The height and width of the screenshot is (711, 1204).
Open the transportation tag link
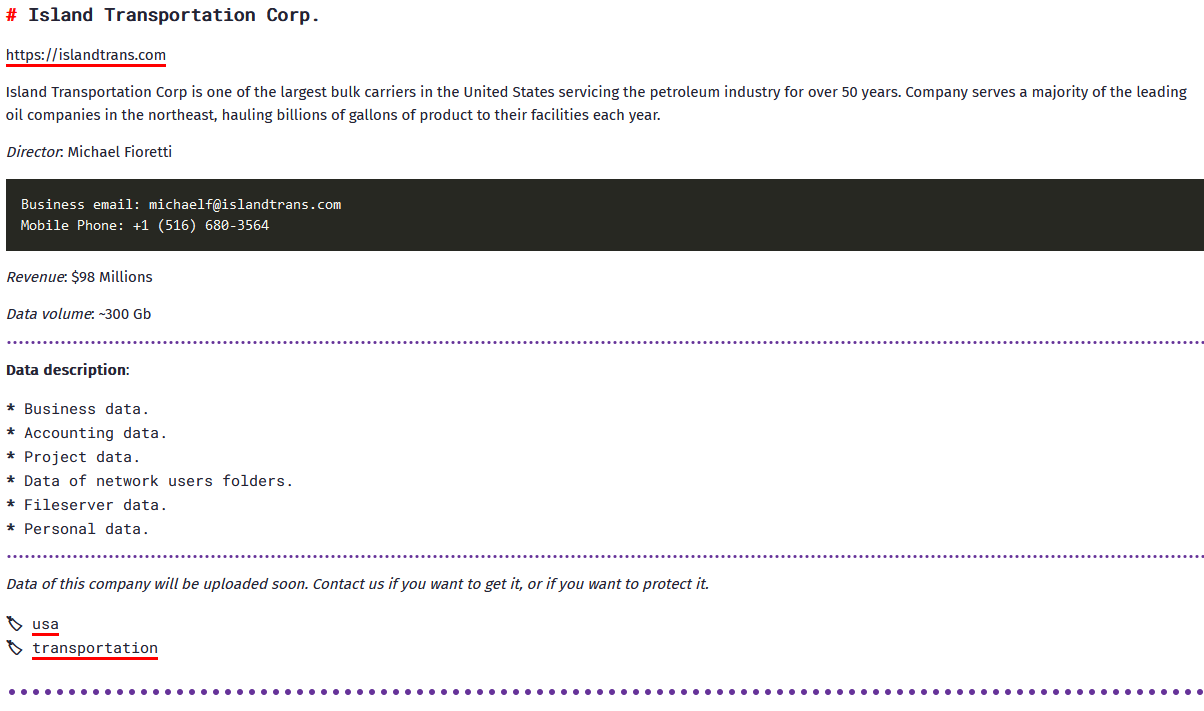pyautogui.click(x=95, y=648)
